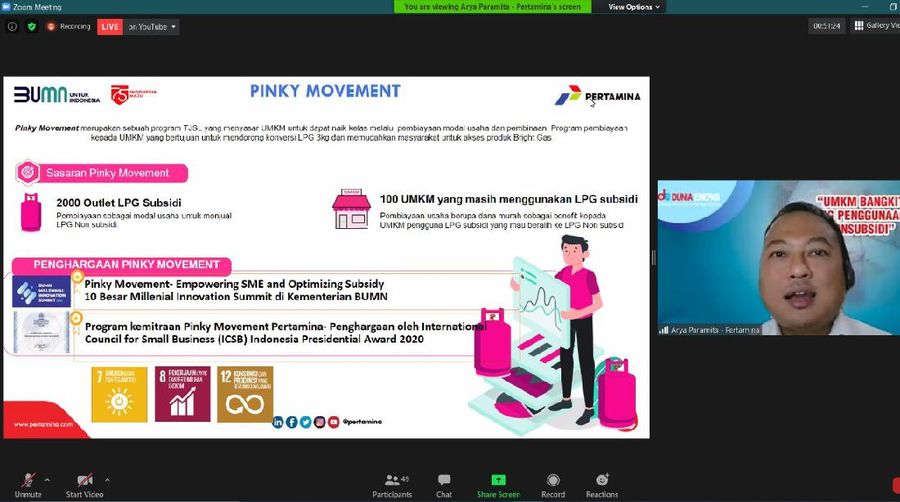Click the meeting information icon
This screenshot has width=900, height=502.
(x=12, y=27)
